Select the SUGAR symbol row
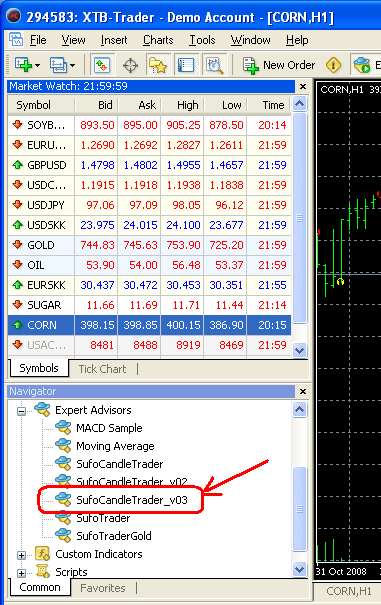This screenshot has width=381, height=605. 149,305
